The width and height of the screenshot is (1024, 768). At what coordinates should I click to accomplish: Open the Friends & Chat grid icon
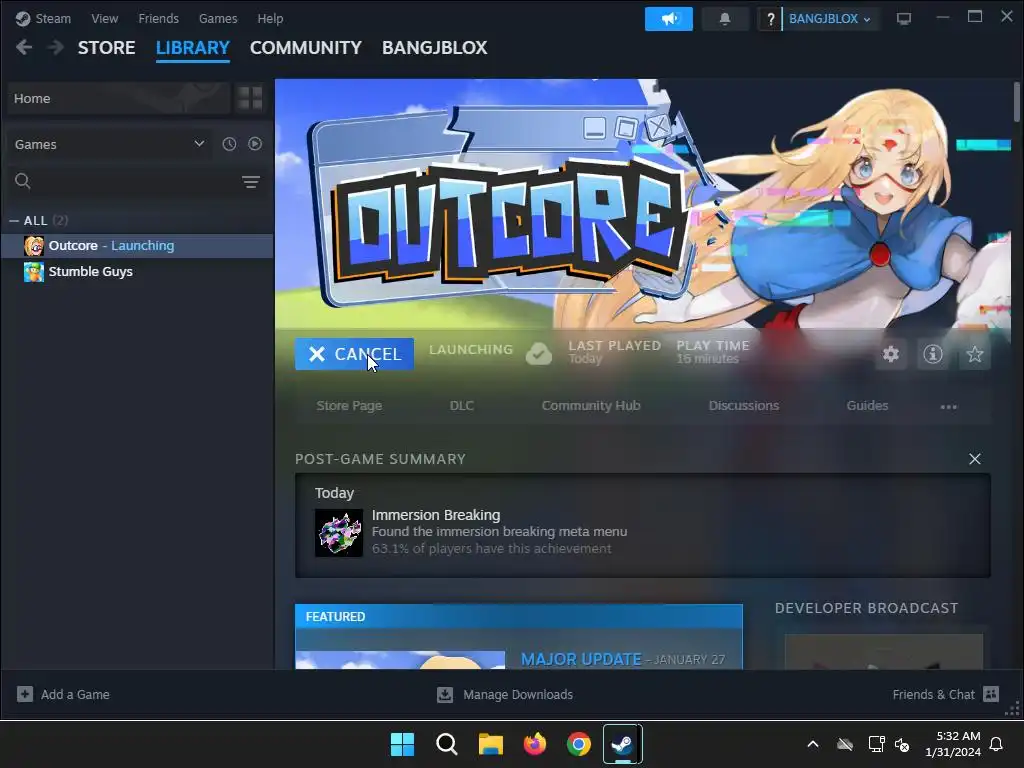point(991,694)
